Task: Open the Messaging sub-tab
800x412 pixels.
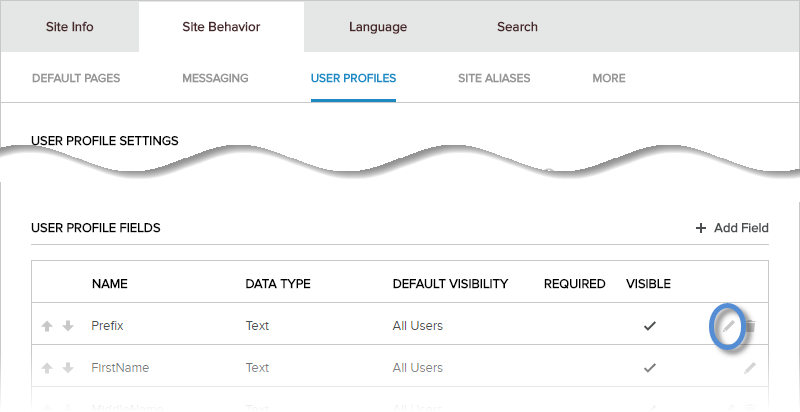Action: (215, 78)
